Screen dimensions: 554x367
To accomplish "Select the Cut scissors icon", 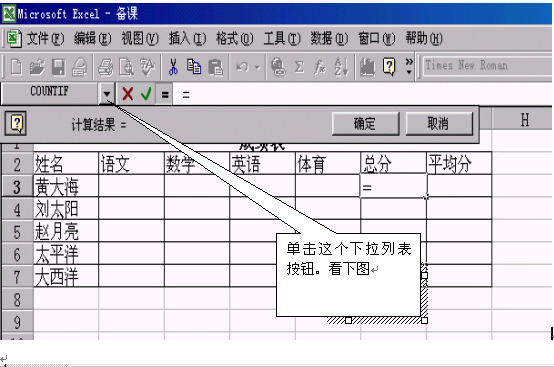I will [x=173, y=67].
